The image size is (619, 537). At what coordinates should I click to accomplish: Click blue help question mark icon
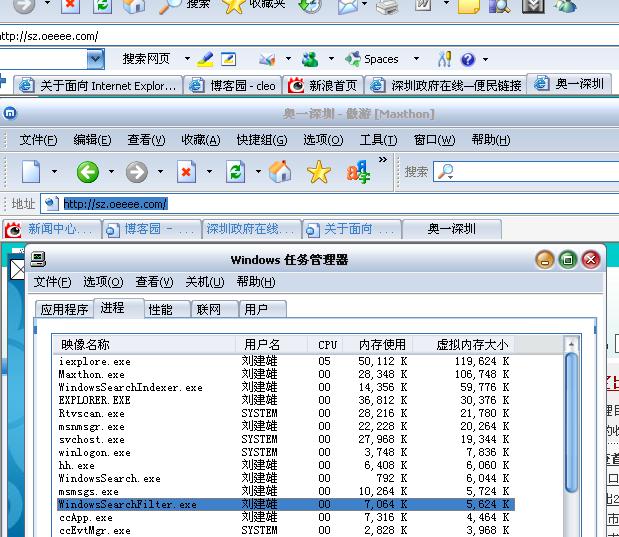pos(467,59)
